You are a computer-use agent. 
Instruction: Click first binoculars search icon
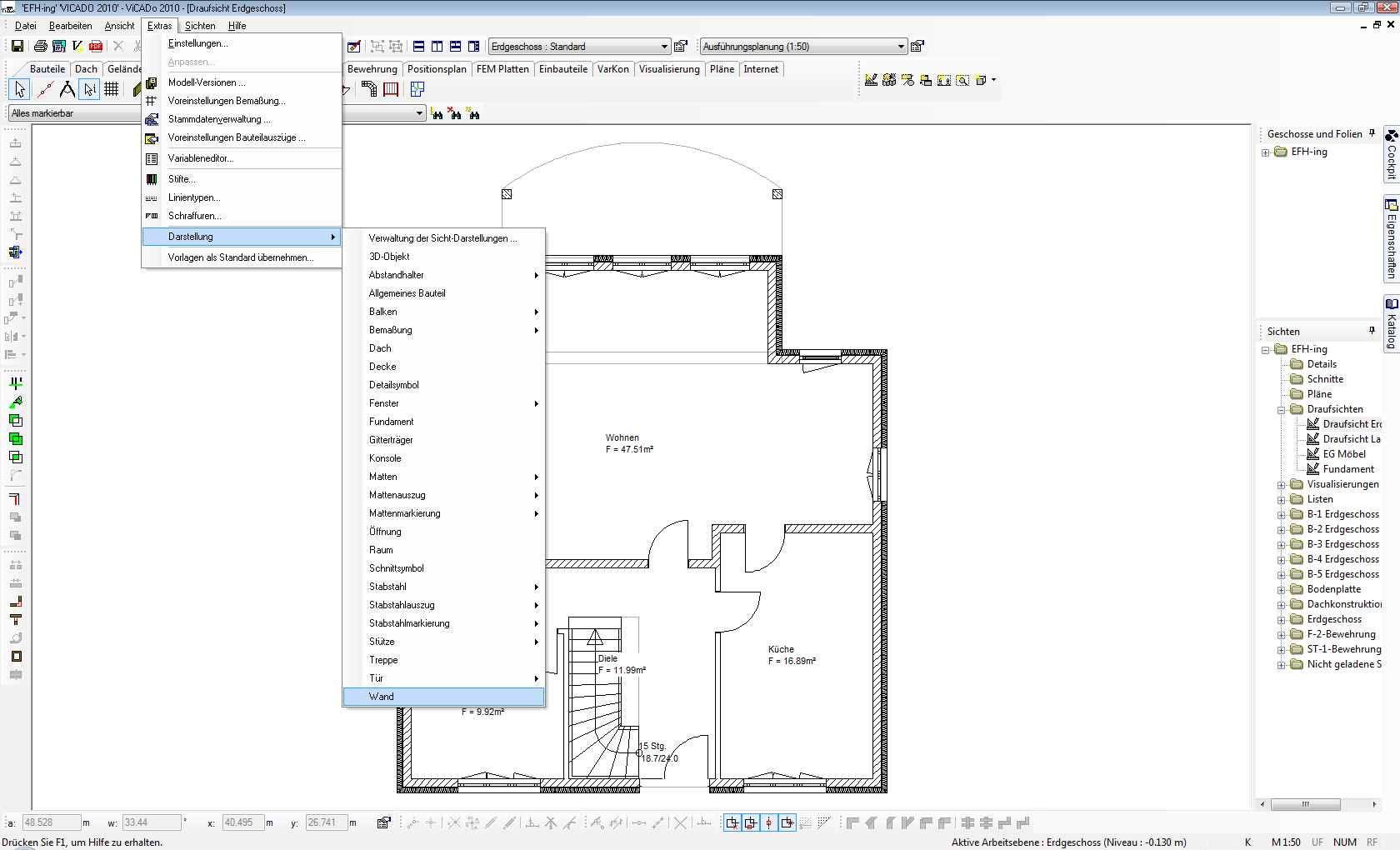[x=437, y=113]
